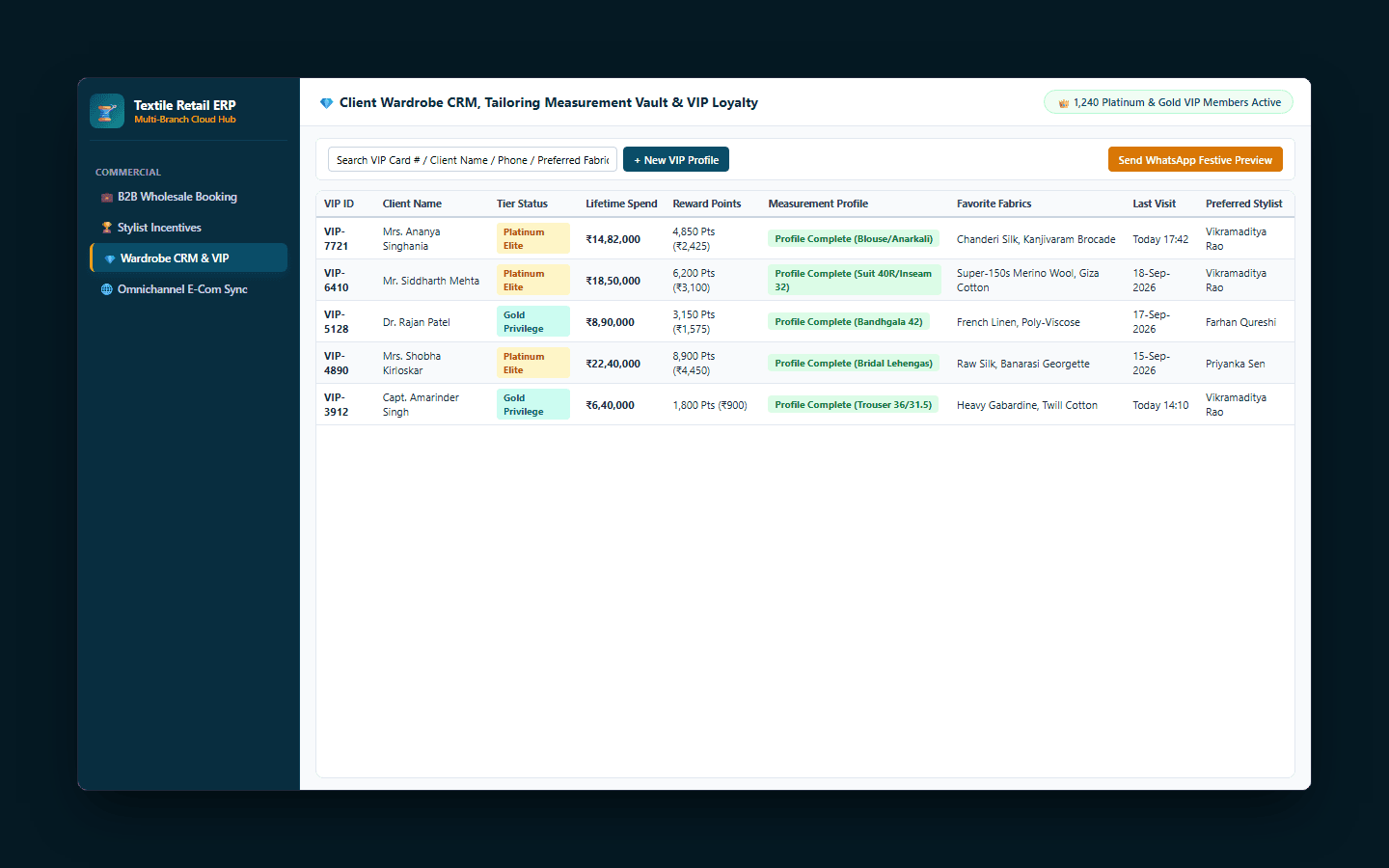This screenshot has height=868, width=1389.
Task: Click the Stylist Incentives trophy icon
Action: 107,228
